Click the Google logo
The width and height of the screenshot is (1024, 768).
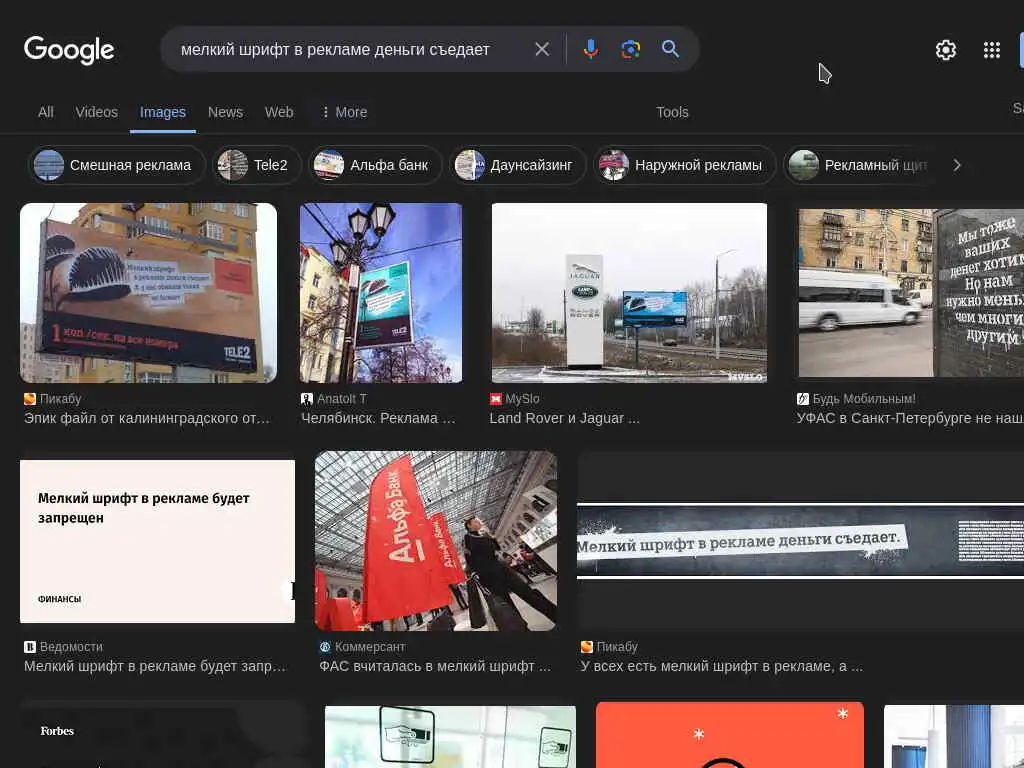pyautogui.click(x=69, y=50)
